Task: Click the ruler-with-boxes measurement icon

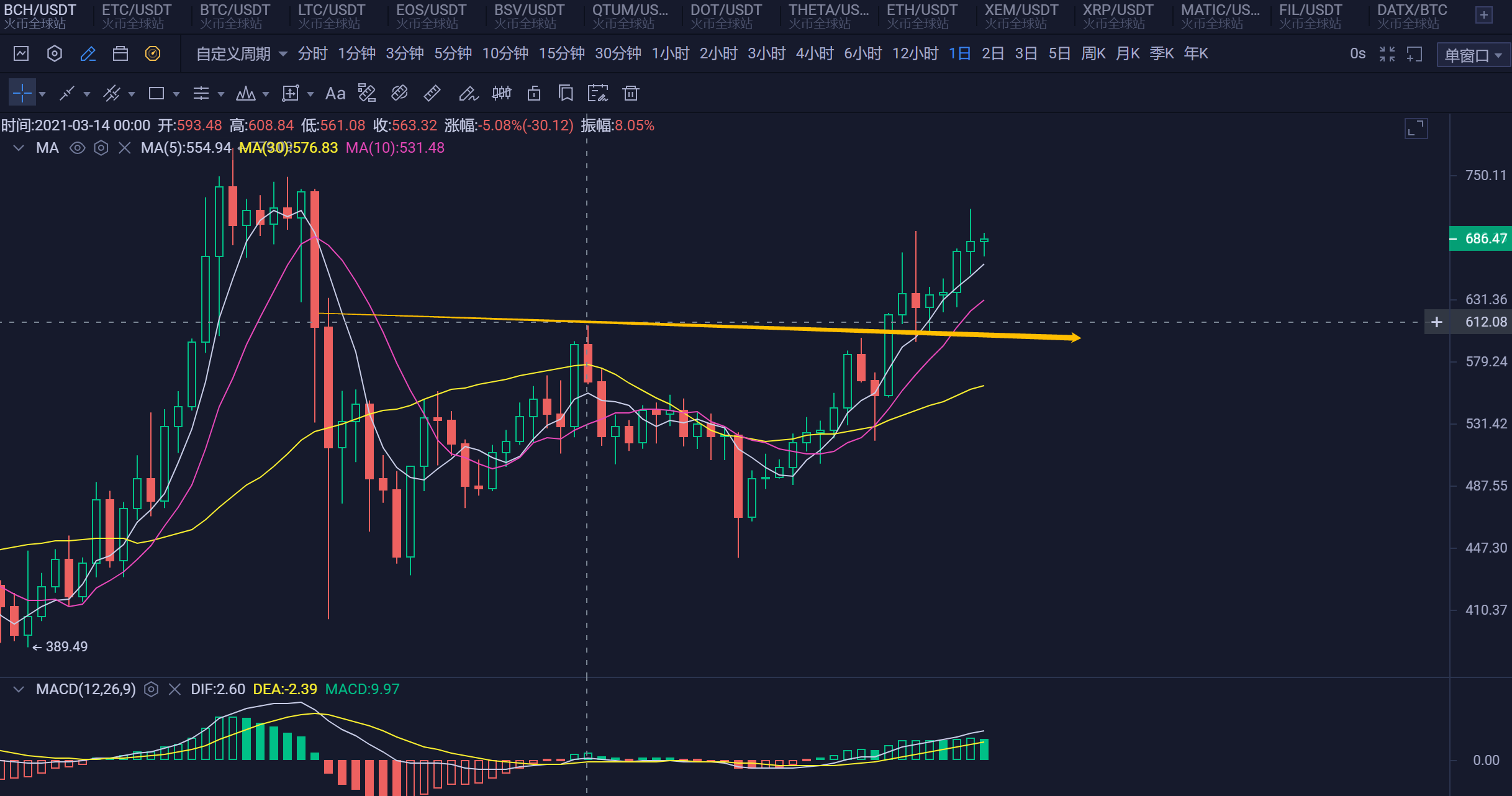Action: (367, 93)
